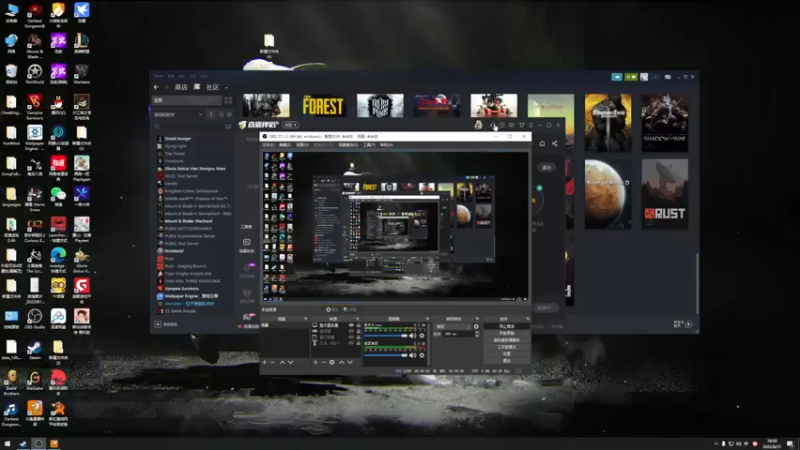Mute desktop audio channel in OBS mixer
Image resolution: width=800 pixels, height=450 pixels.
(x=411, y=356)
